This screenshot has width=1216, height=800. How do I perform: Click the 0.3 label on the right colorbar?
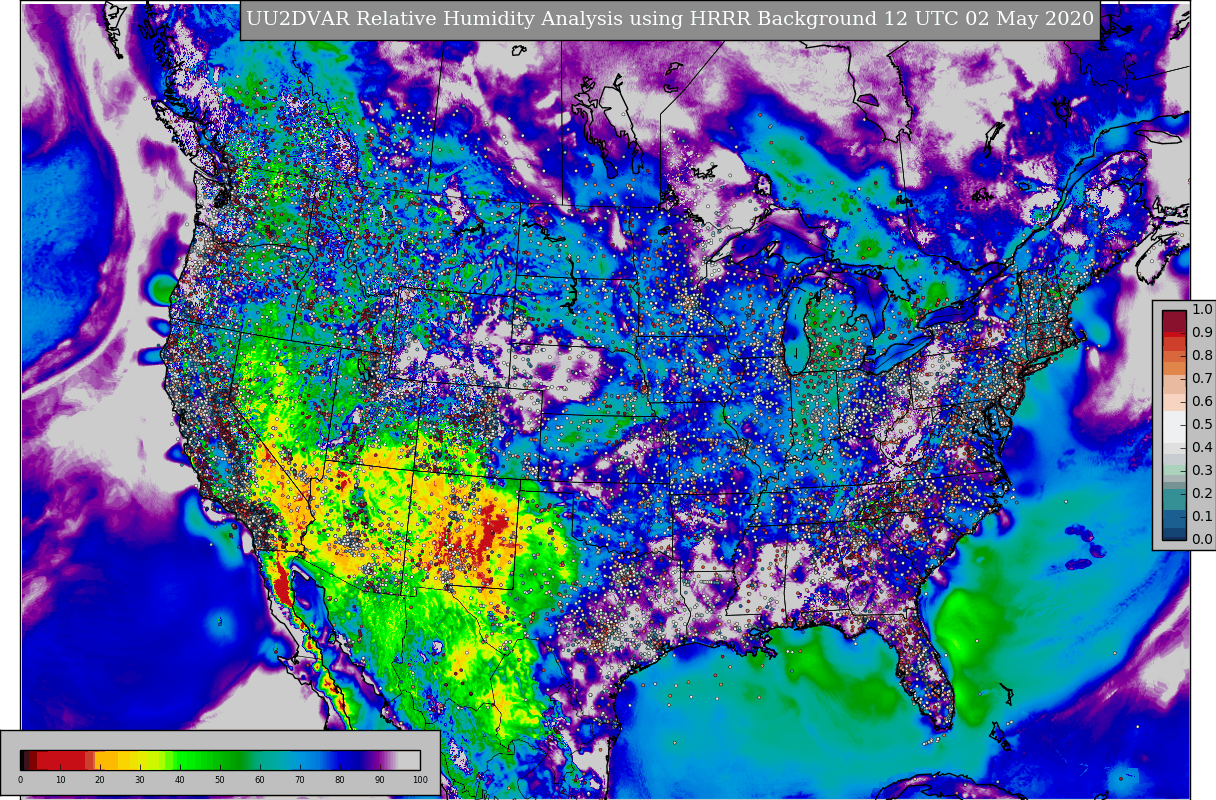(x=1202, y=470)
